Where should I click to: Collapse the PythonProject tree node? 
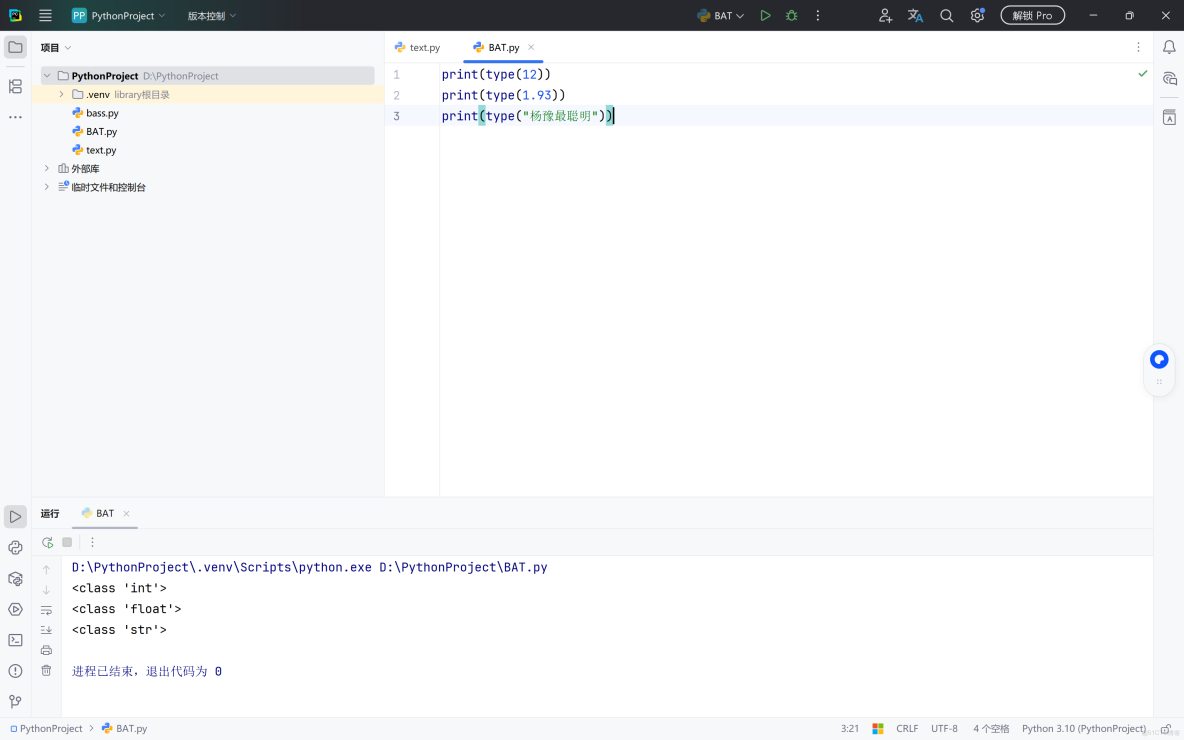pos(46,75)
